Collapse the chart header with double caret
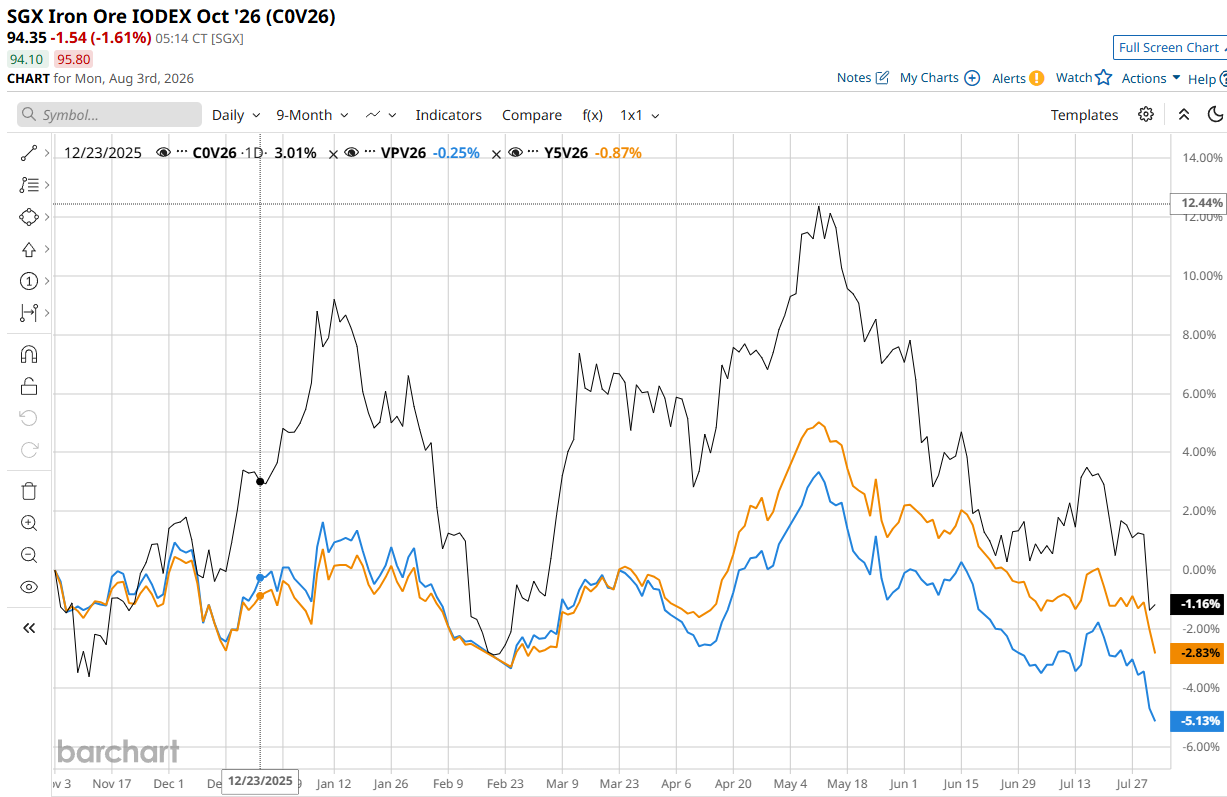 1184,114
